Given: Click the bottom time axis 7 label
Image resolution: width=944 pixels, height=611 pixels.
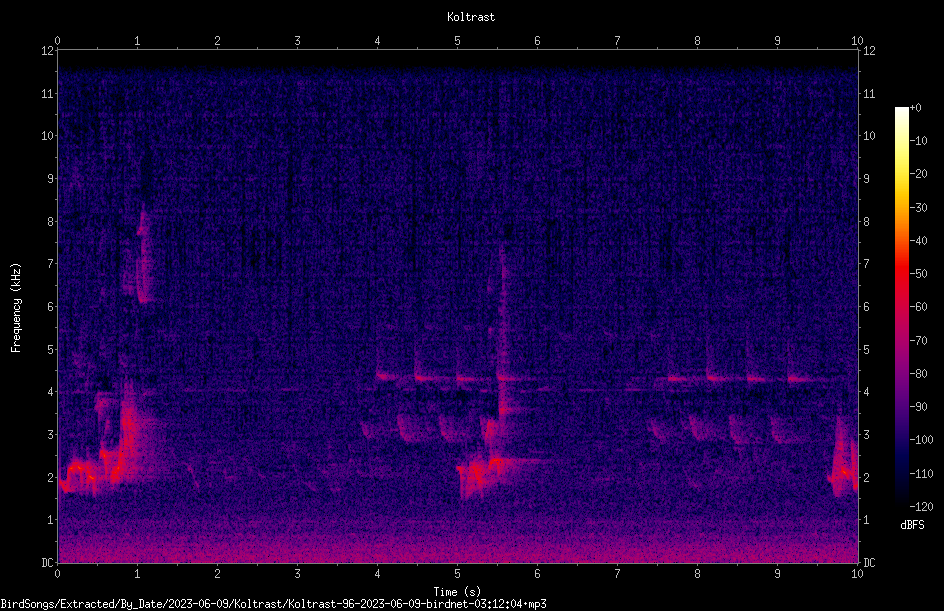Looking at the screenshot, I should pyautogui.click(x=617, y=574).
